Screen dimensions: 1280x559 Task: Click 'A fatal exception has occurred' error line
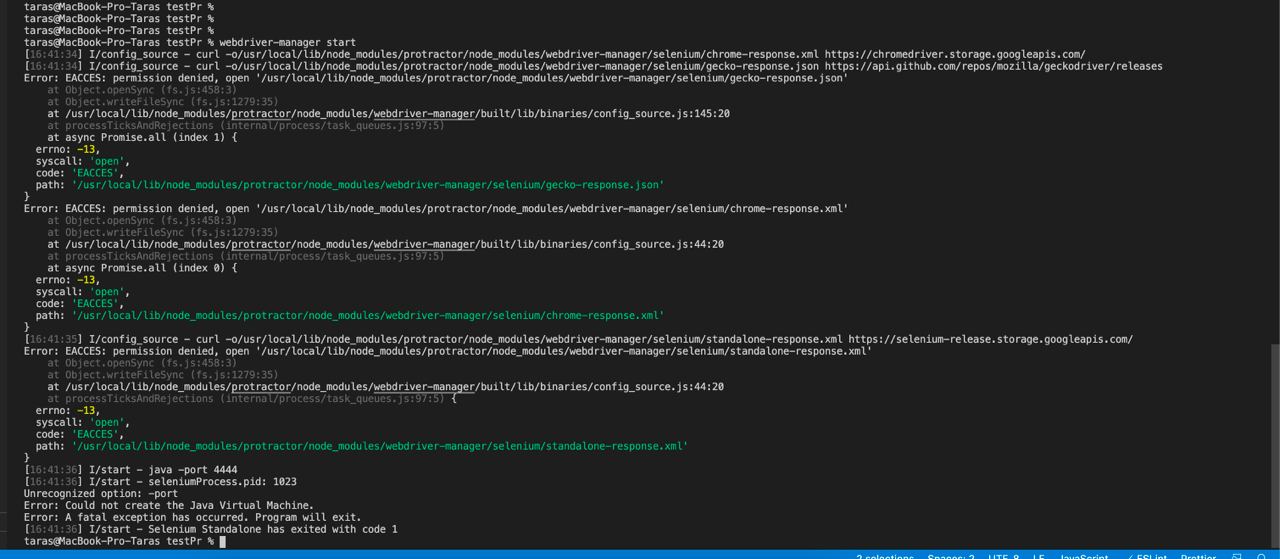193,517
